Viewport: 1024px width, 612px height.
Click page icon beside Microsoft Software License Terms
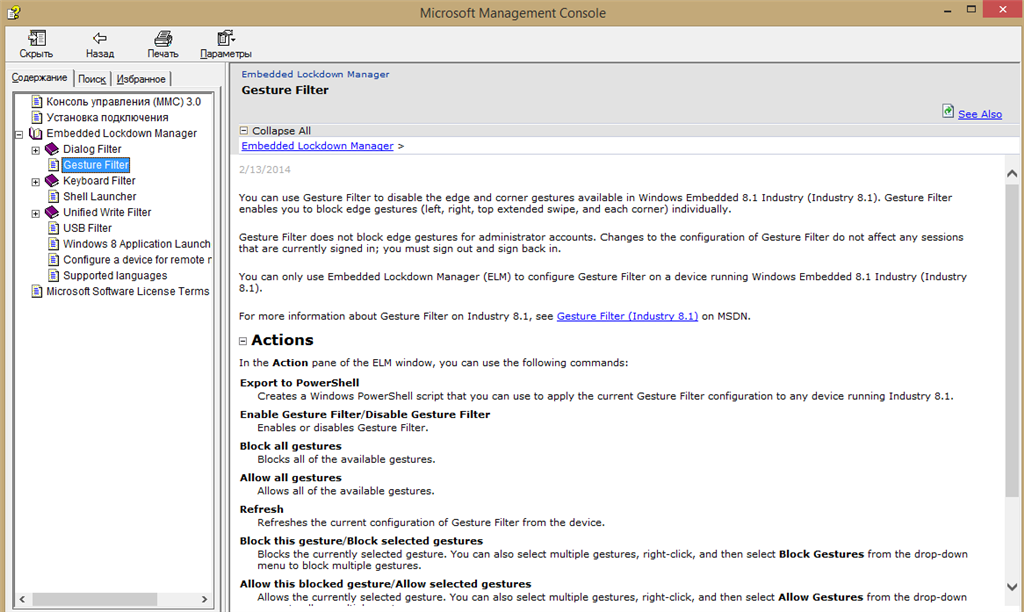coord(37,291)
